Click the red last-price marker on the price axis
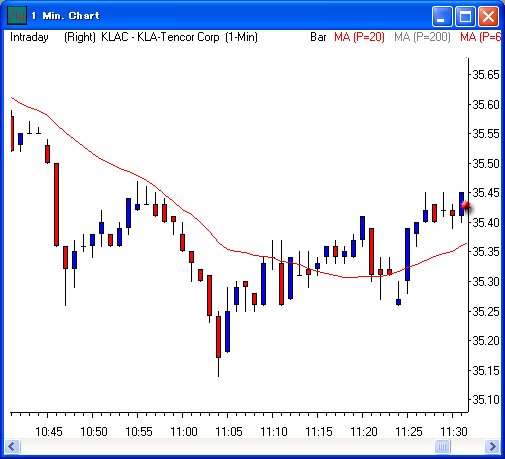This screenshot has width=505, height=459. click(x=466, y=206)
